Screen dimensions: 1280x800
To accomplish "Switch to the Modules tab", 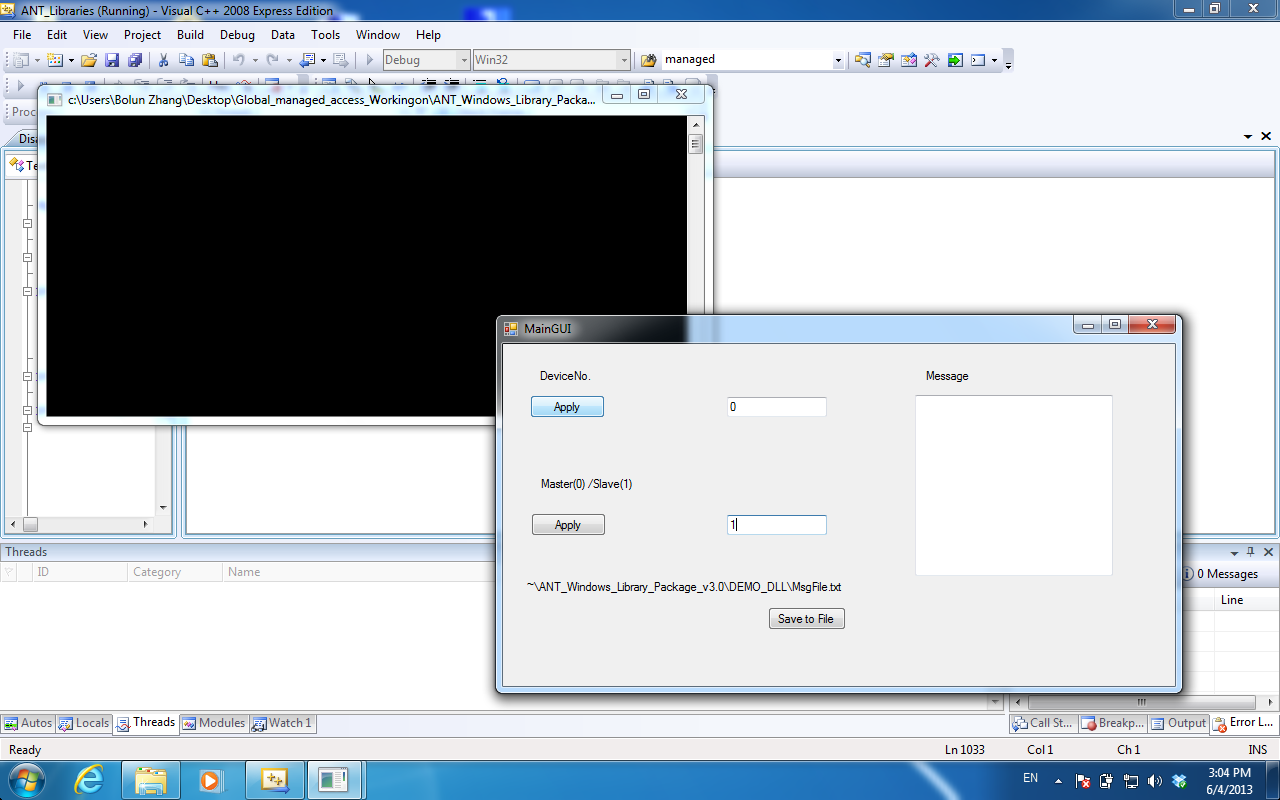I will [x=214, y=723].
